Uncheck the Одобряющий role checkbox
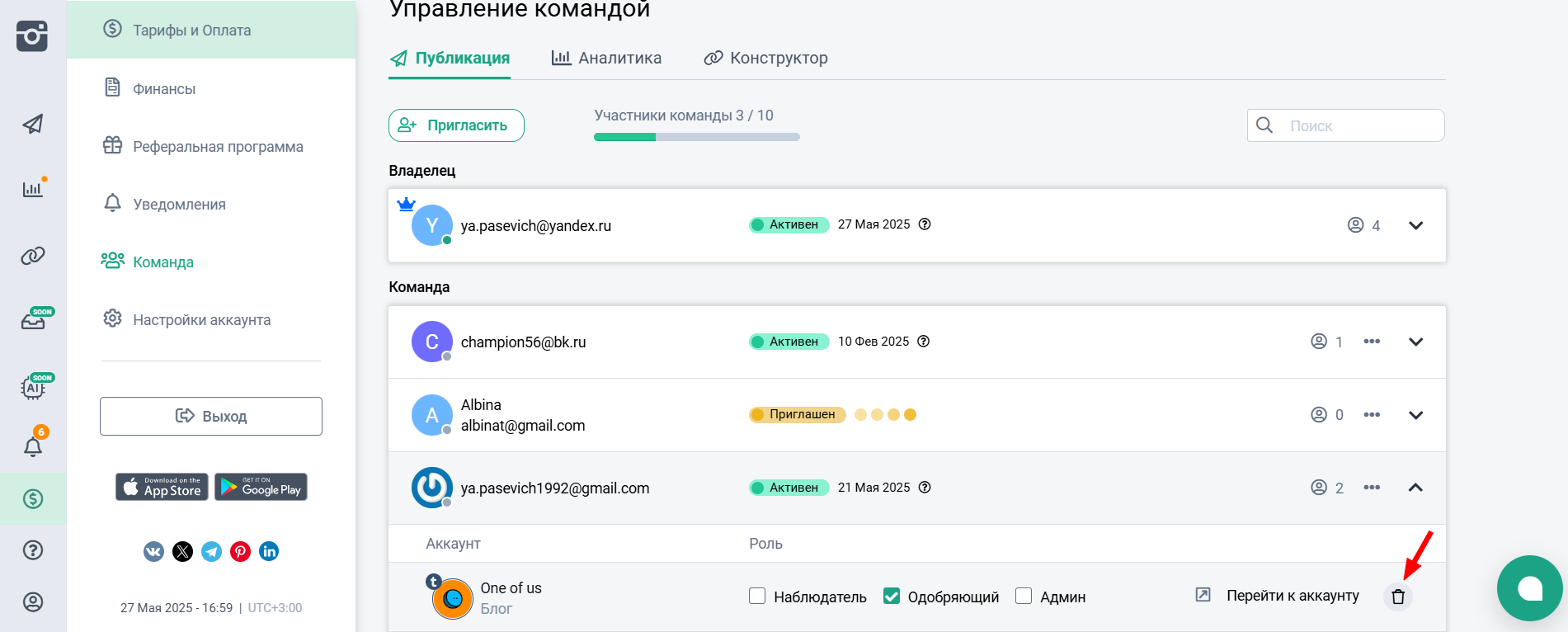The height and width of the screenshot is (632, 1568). point(892,596)
